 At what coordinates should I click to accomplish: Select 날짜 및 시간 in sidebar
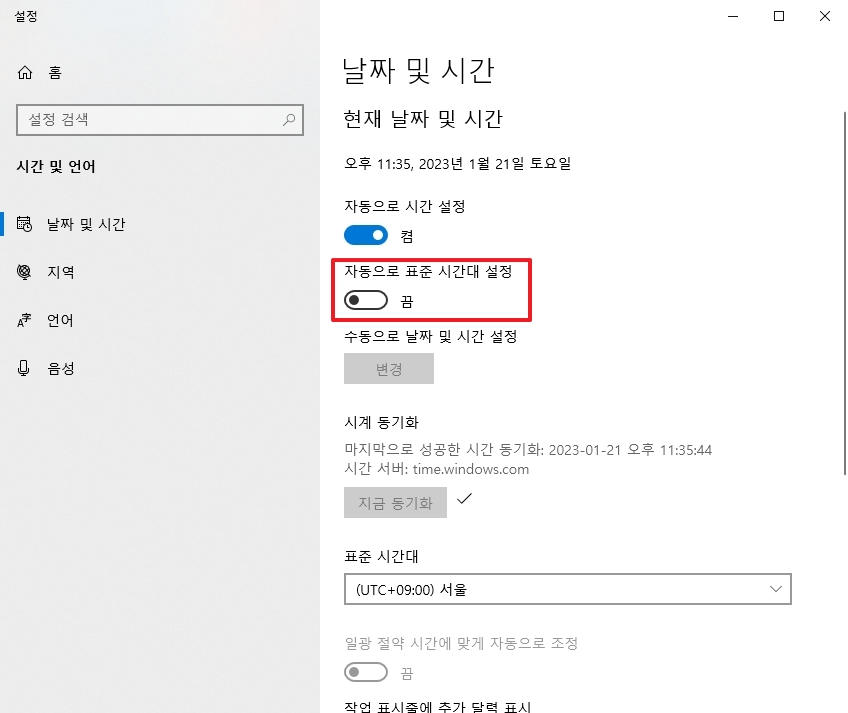[160, 224]
